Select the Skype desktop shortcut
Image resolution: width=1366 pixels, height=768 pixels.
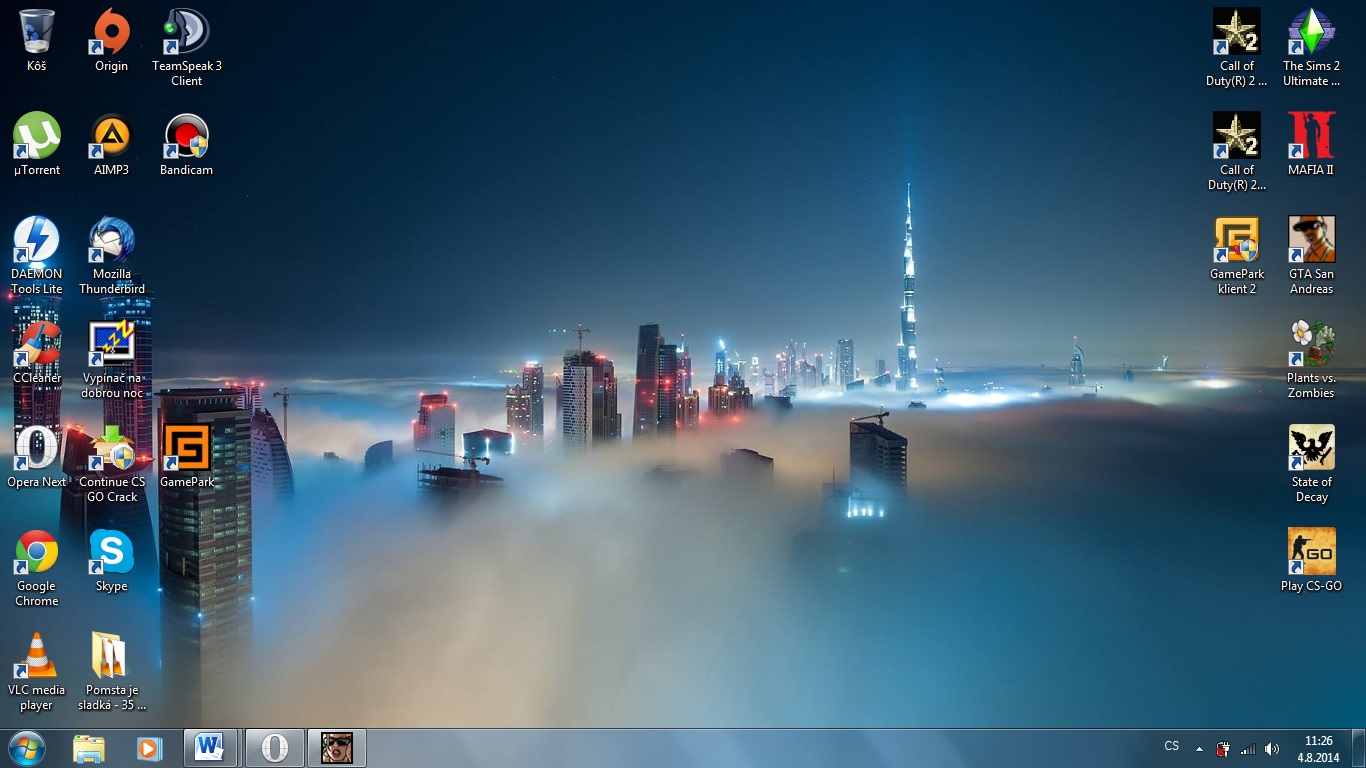click(x=111, y=553)
